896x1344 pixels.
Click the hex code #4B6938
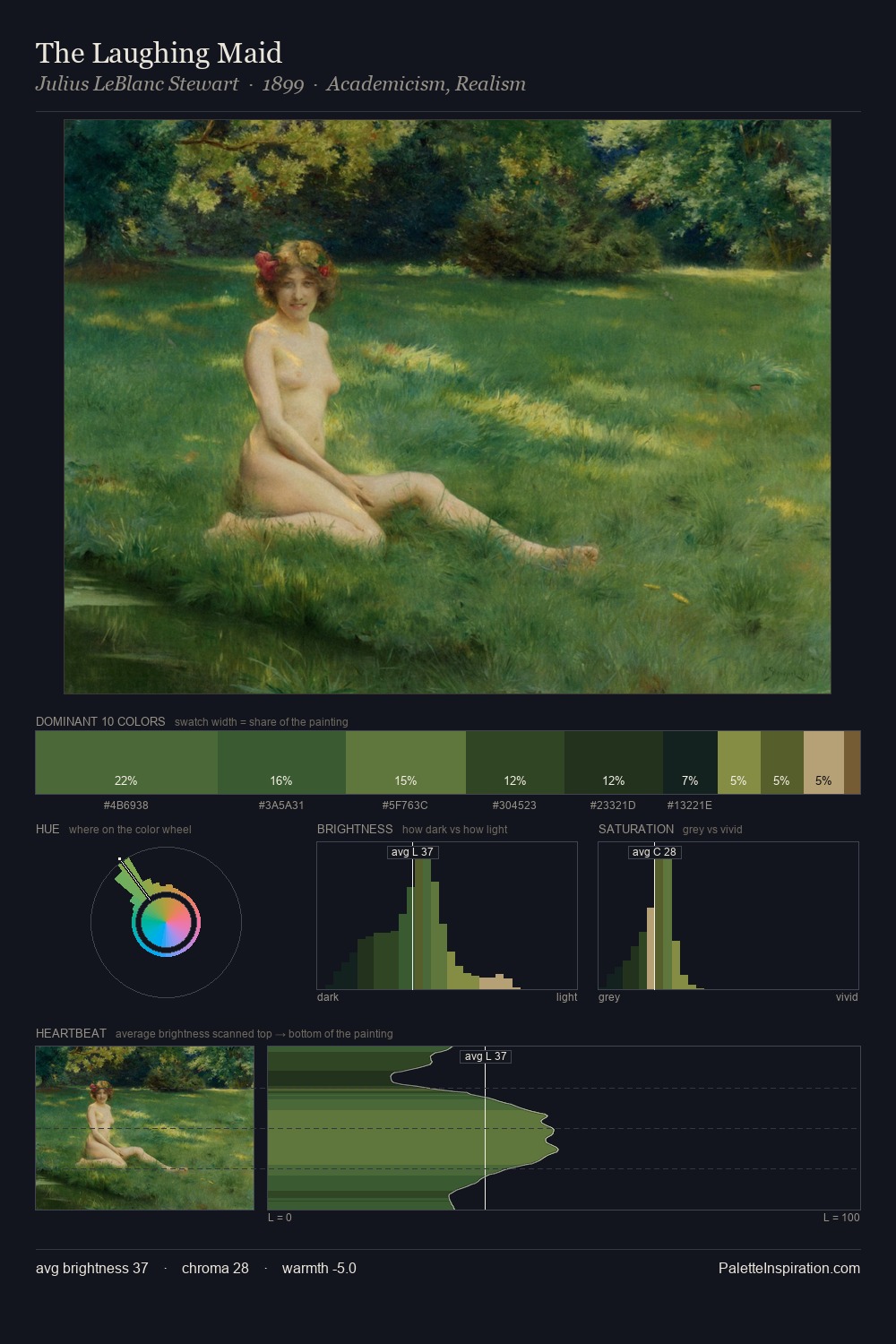point(126,806)
